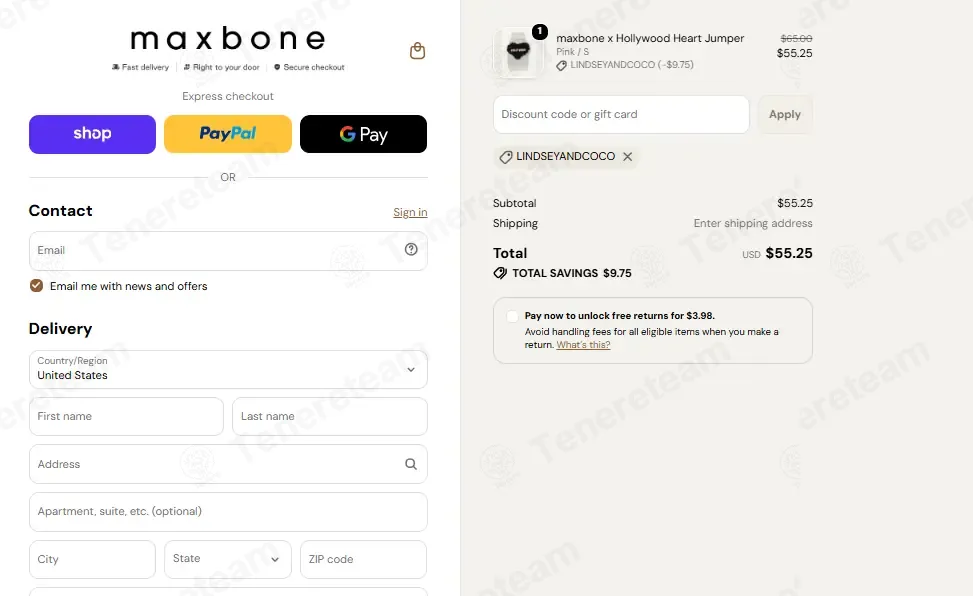Viewport: 973px width, 596px height.
Task: Click the Sign in link
Action: pos(410,212)
